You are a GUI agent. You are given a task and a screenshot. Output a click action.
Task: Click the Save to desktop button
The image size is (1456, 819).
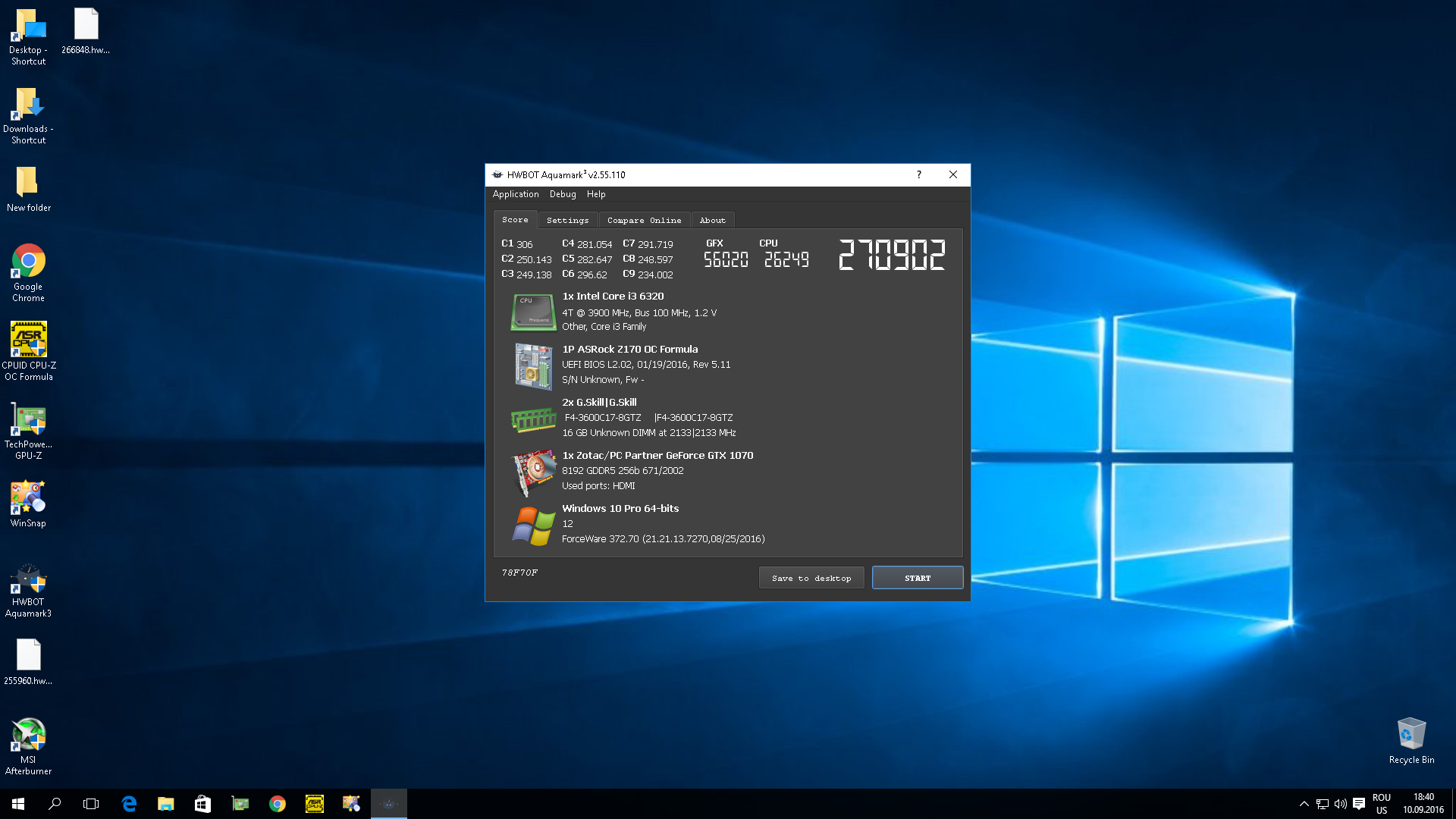point(811,578)
